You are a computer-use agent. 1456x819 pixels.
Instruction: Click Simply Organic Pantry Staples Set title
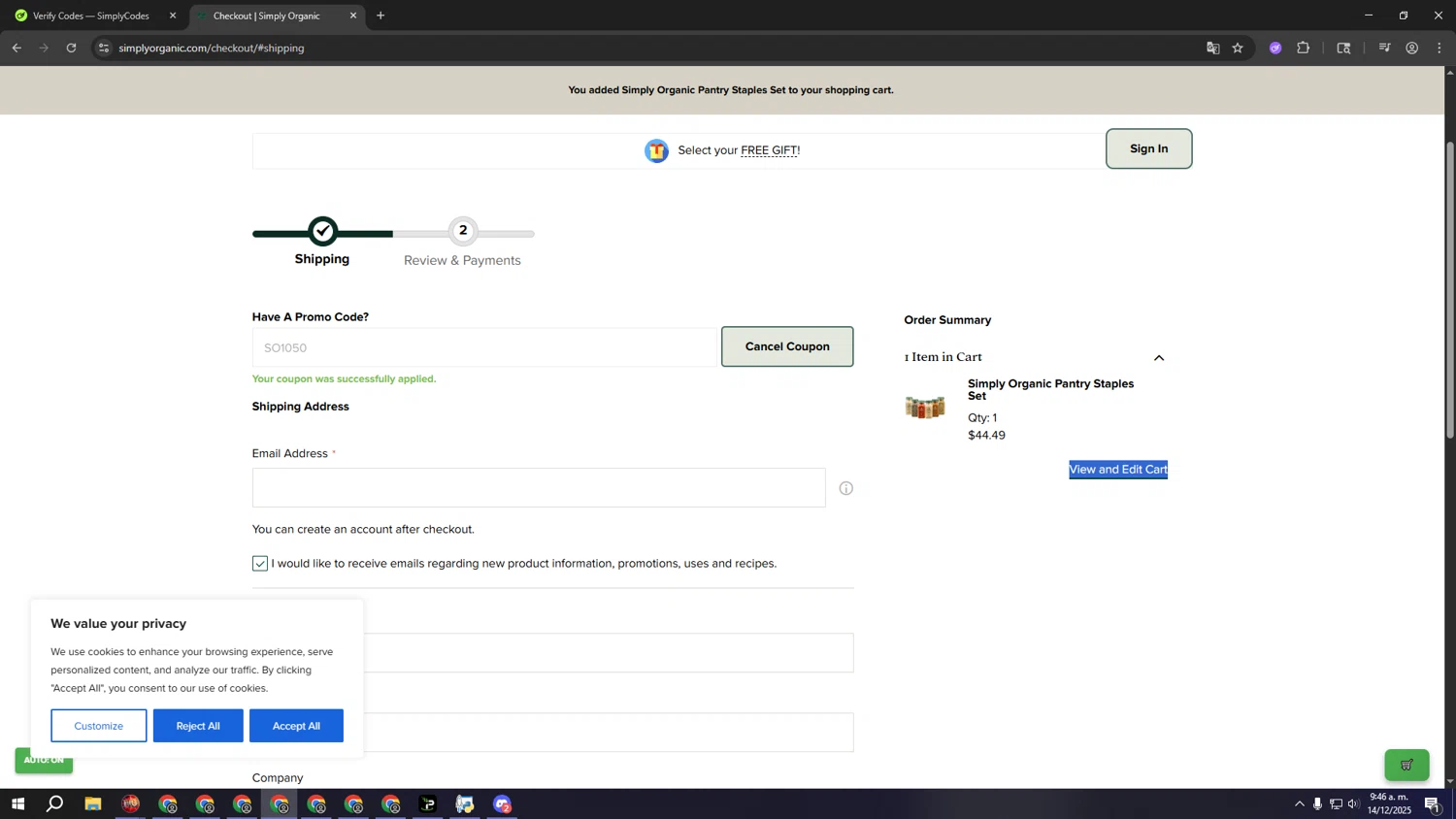[x=1051, y=389]
